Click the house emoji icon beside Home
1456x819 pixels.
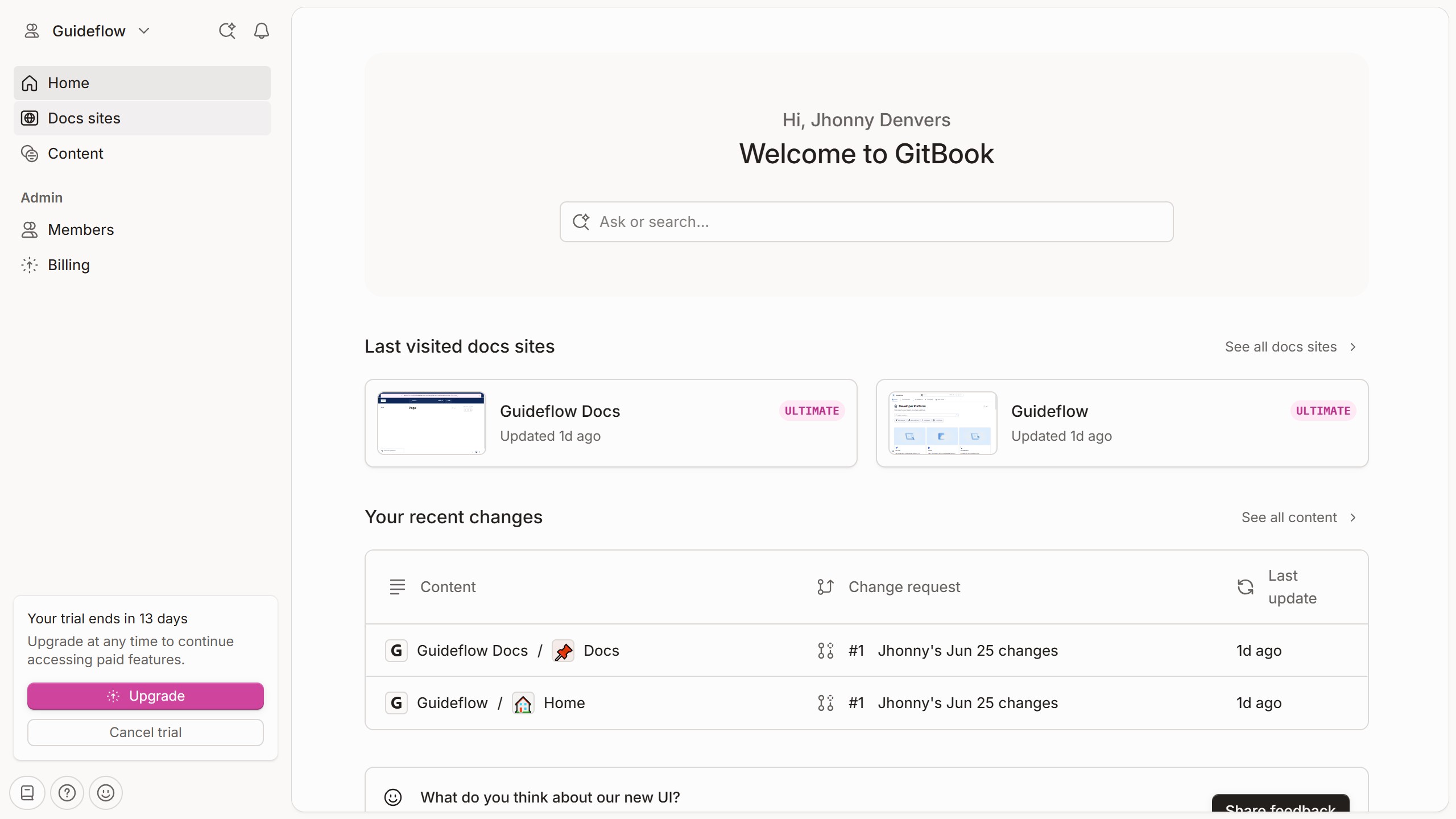point(523,704)
